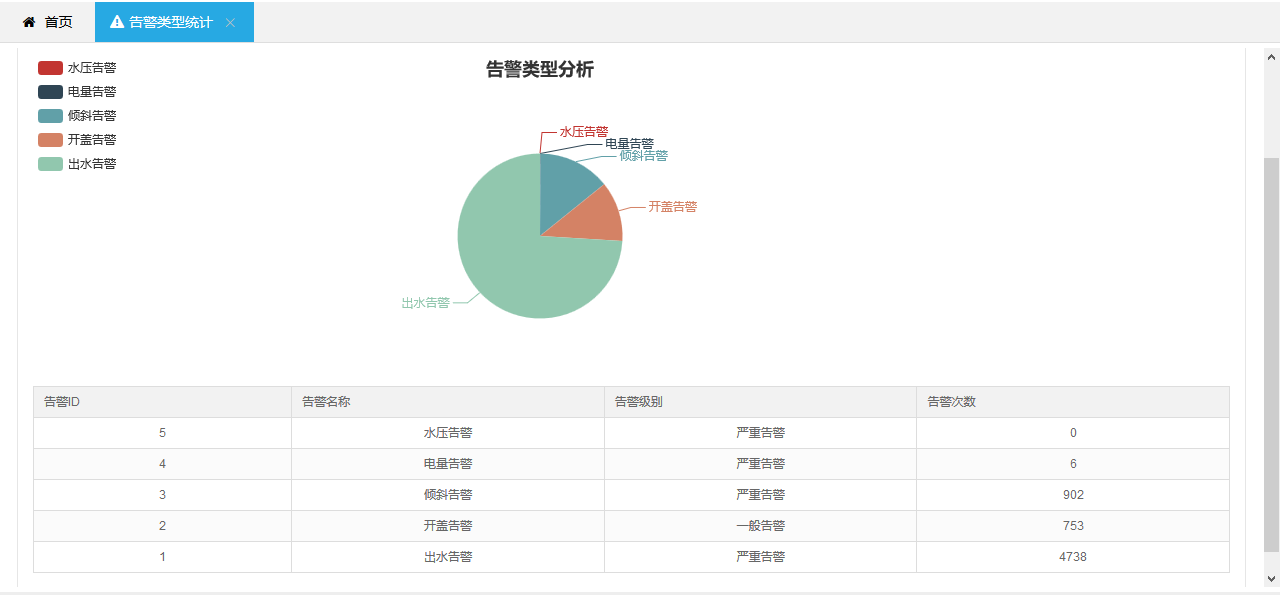Screen dimensions: 1280x595
Task: Hide 倾斜告警 series via legend text
Action: coord(92,116)
